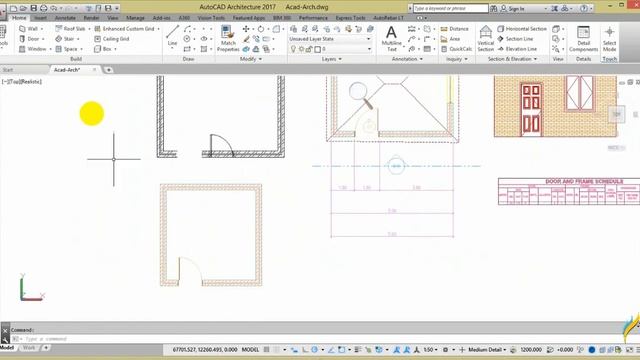Click the Open file icon in quick access toolbar
Image resolution: width=640 pixels, height=360 pixels.
coord(24,8)
